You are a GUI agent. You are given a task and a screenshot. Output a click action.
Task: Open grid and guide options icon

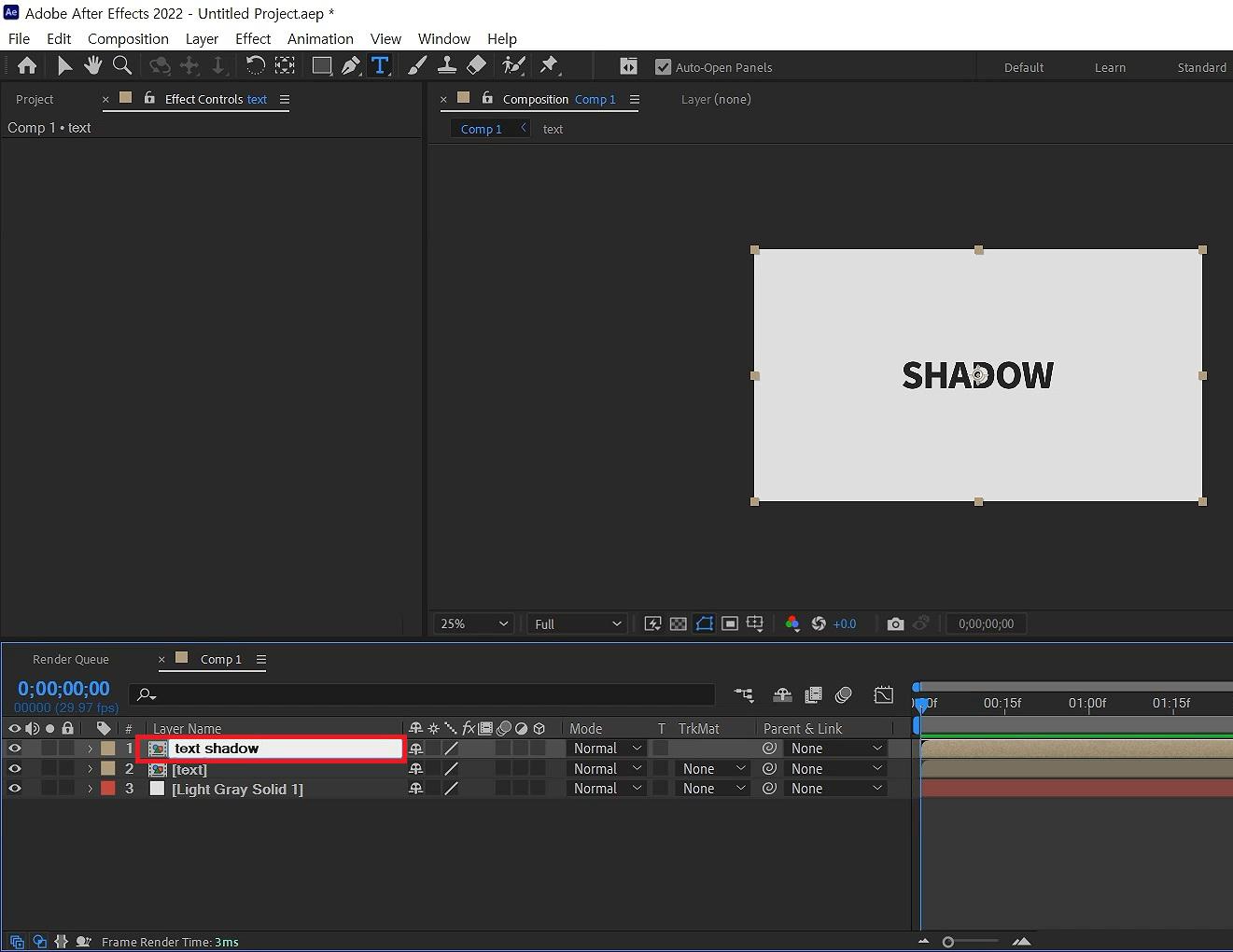(x=755, y=623)
